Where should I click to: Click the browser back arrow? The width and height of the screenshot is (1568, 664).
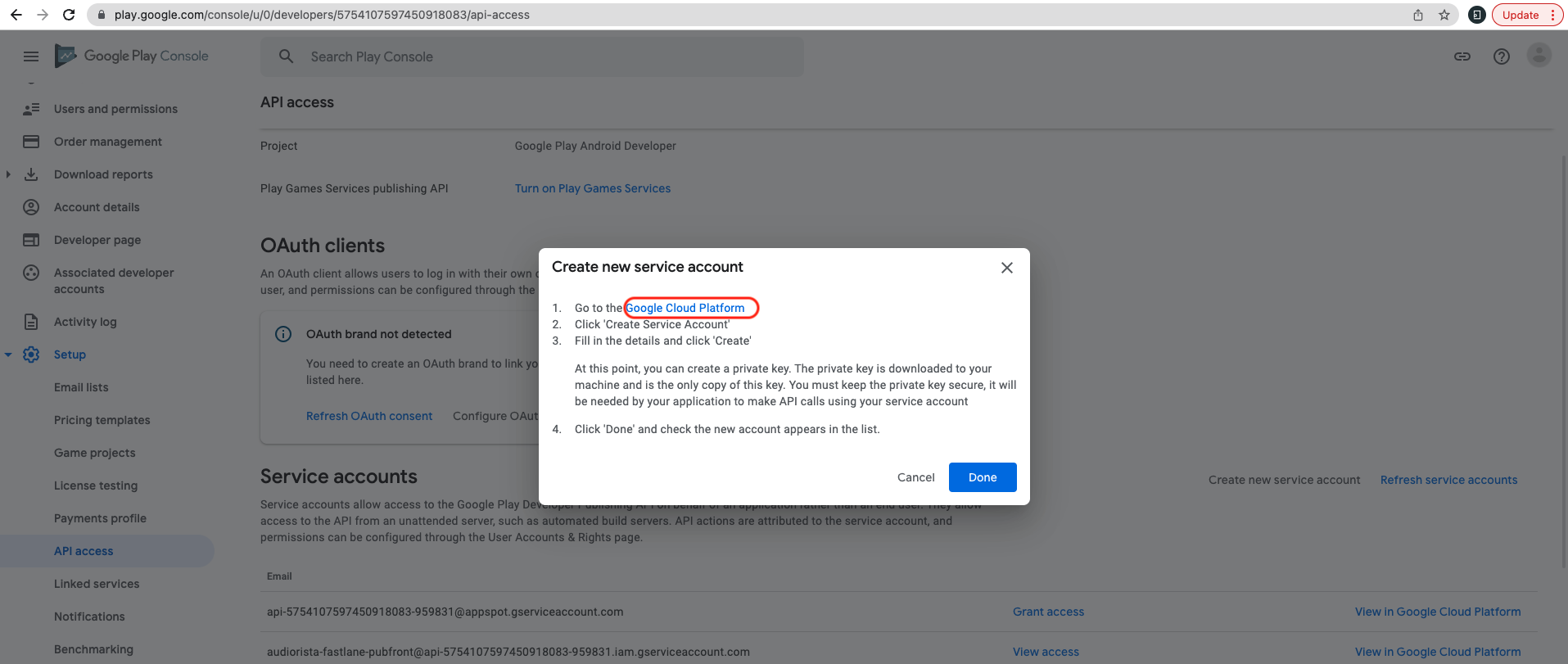[16, 15]
